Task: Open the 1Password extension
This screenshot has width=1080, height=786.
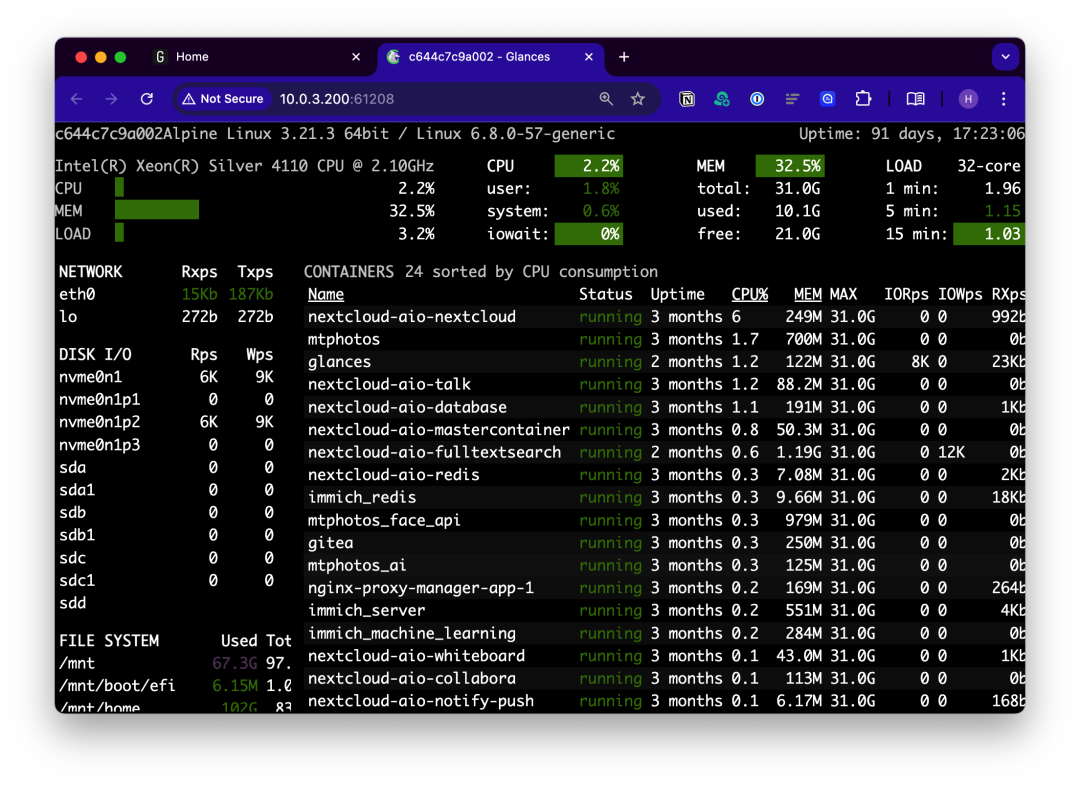Action: (x=757, y=99)
